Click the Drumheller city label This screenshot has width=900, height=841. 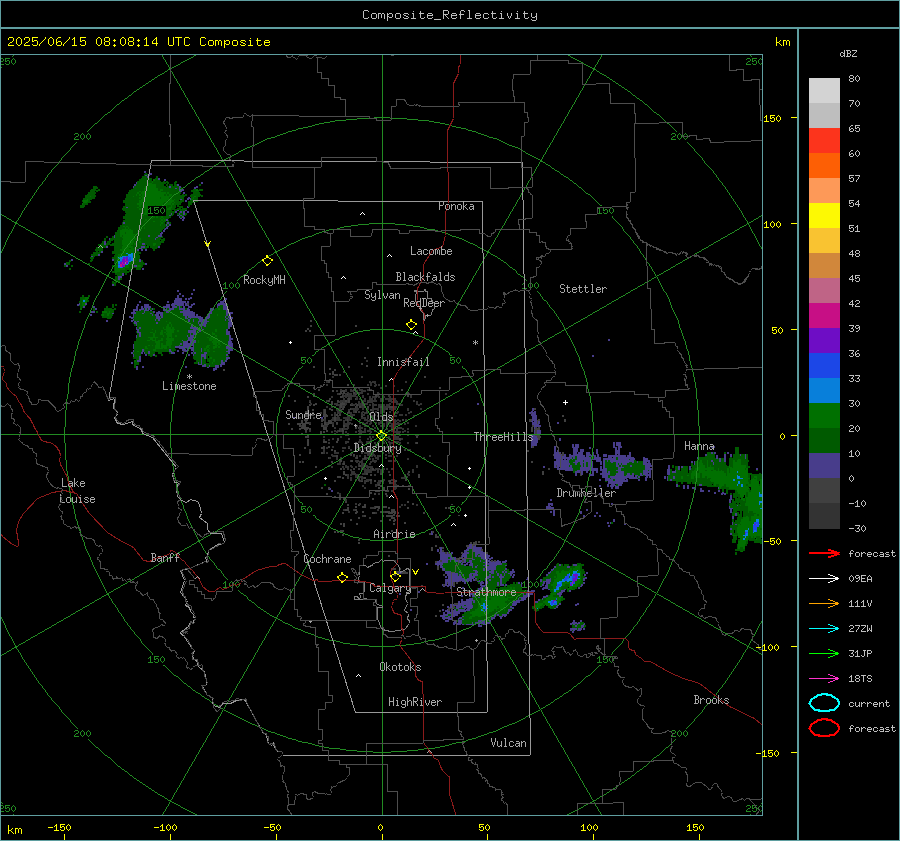586,493
